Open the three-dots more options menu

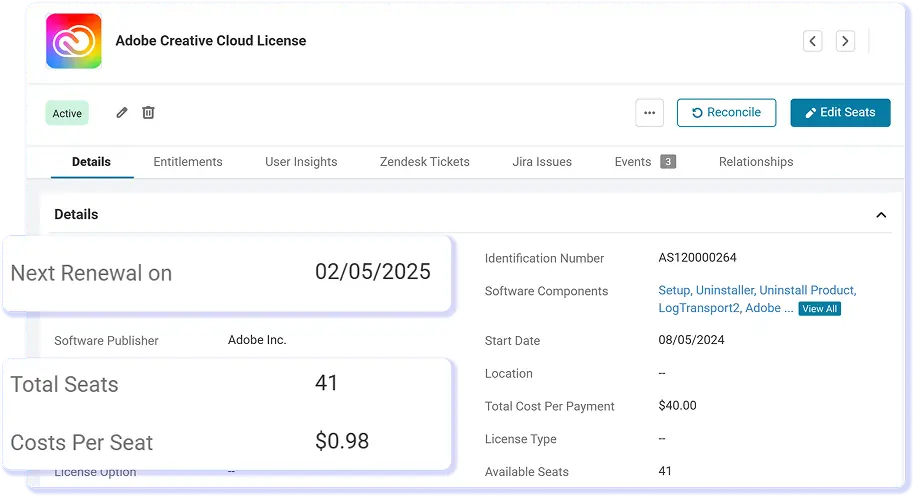click(649, 113)
